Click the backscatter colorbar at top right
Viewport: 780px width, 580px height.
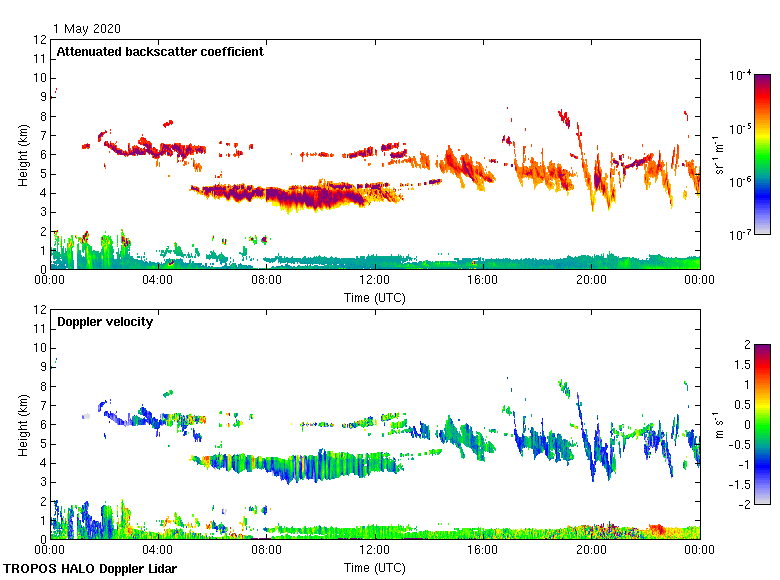(x=762, y=154)
